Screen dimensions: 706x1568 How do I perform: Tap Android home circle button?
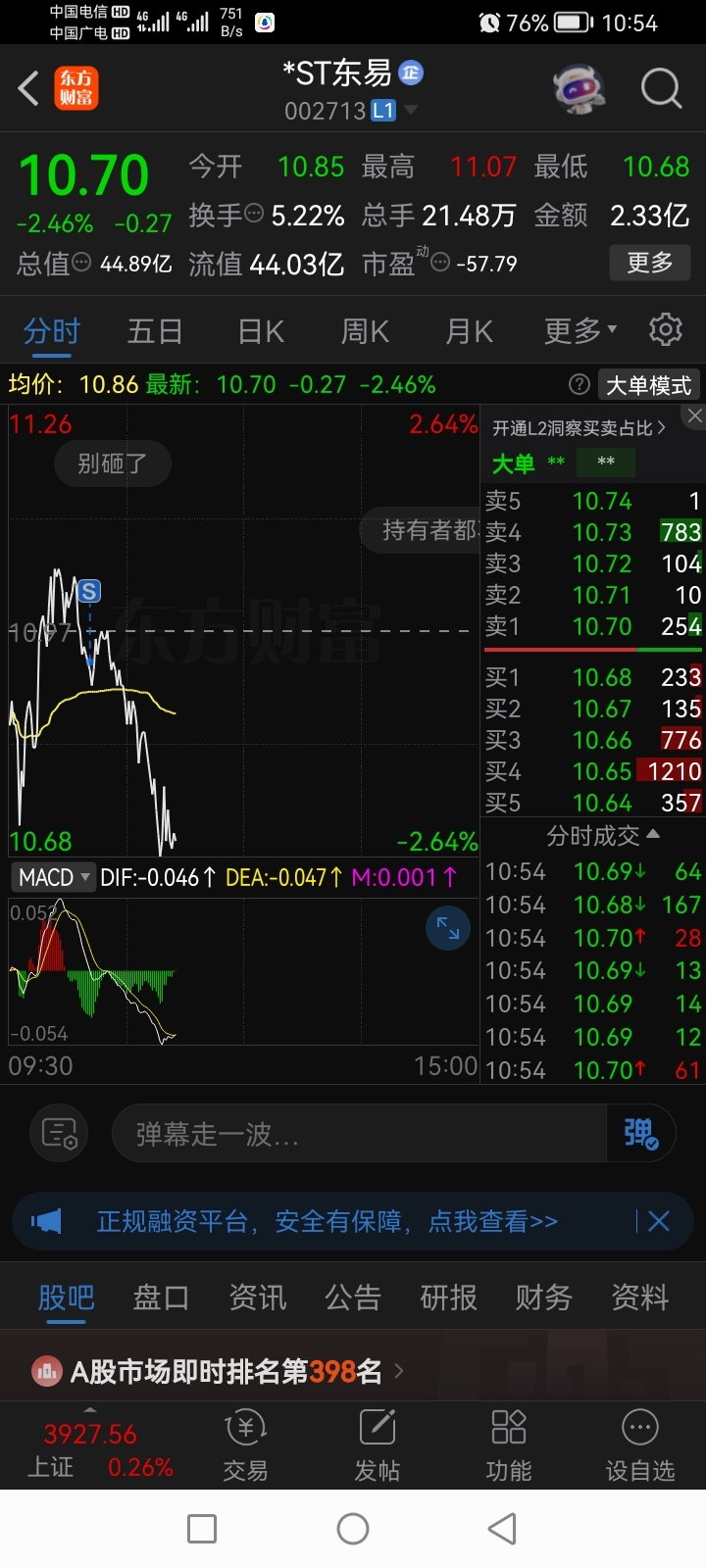click(353, 1529)
